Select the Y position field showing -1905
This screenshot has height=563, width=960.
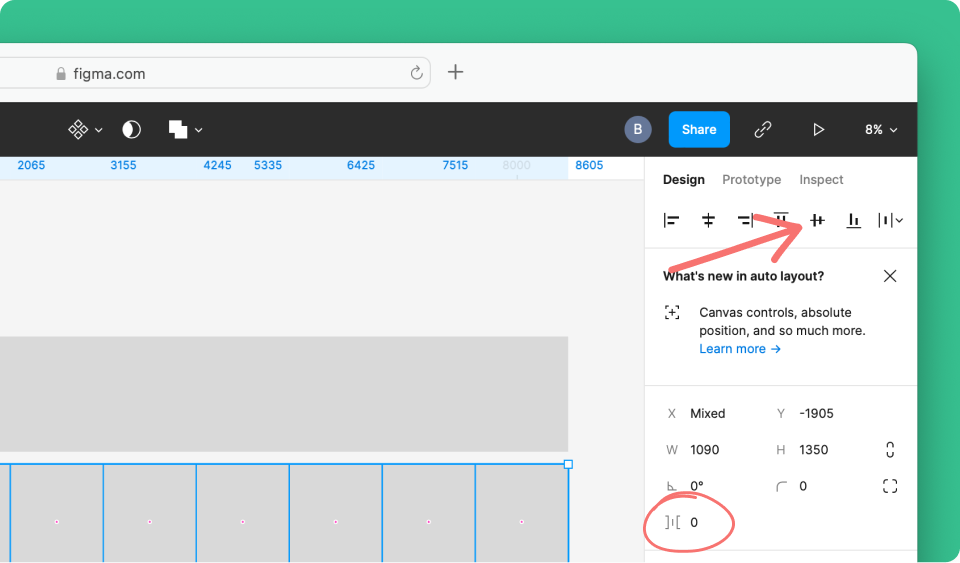coord(816,414)
